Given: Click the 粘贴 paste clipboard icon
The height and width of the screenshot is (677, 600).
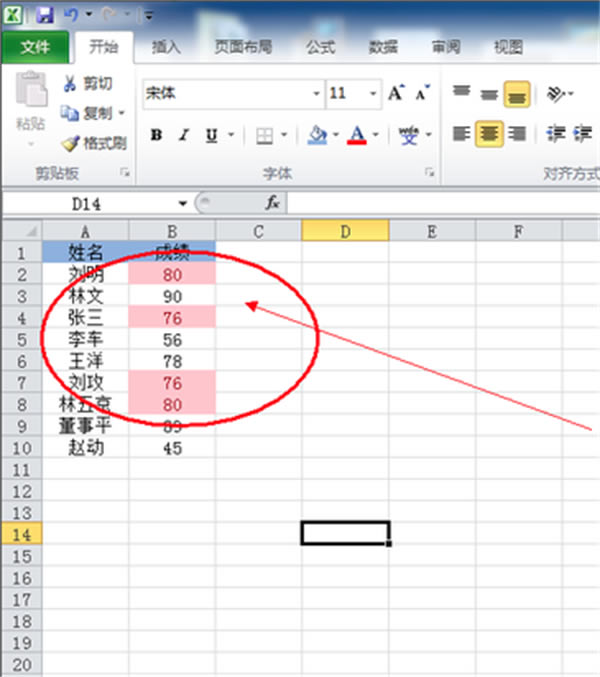Looking at the screenshot, I should (x=31, y=89).
